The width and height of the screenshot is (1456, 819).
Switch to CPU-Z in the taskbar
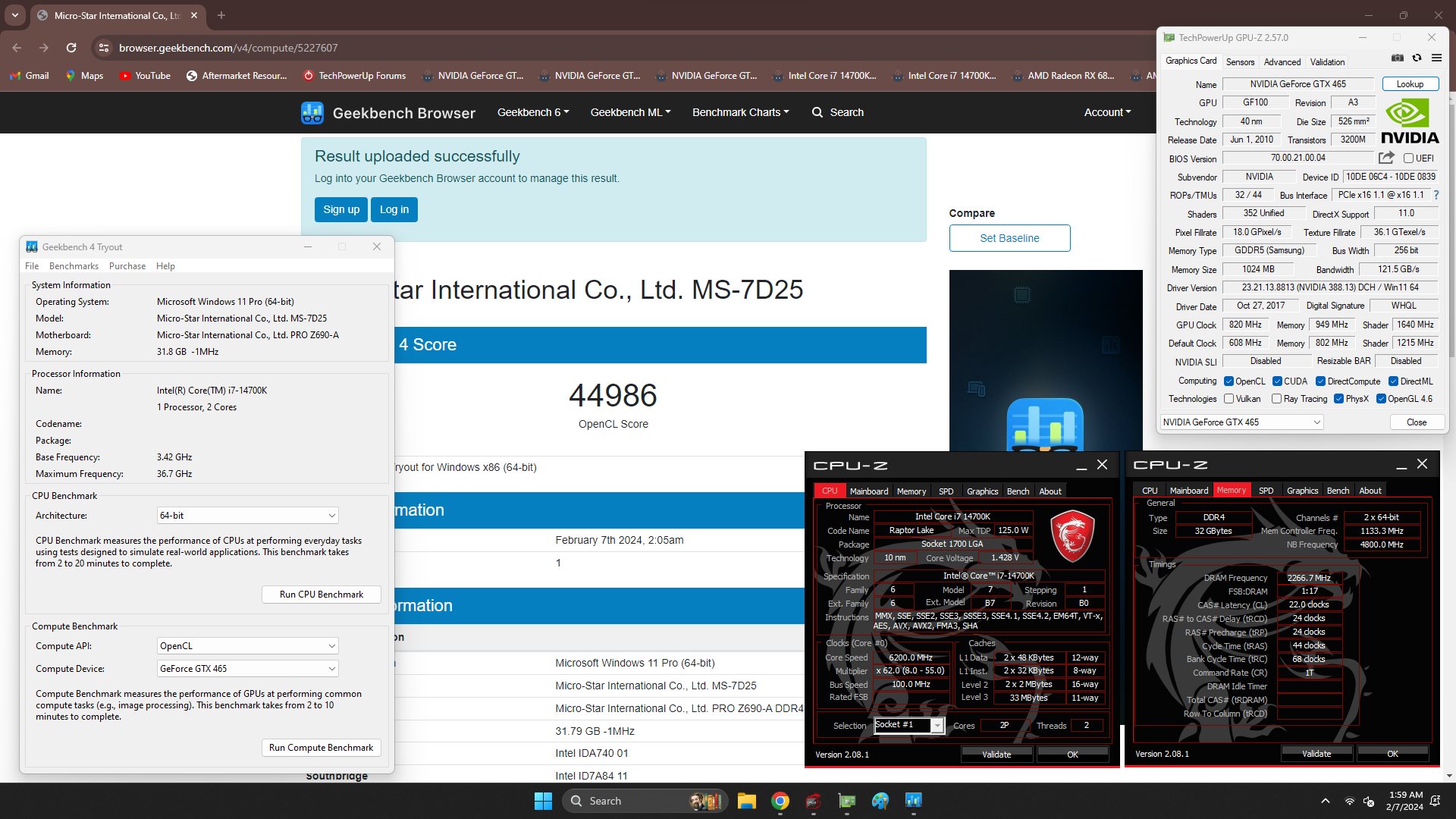pyautogui.click(x=814, y=801)
